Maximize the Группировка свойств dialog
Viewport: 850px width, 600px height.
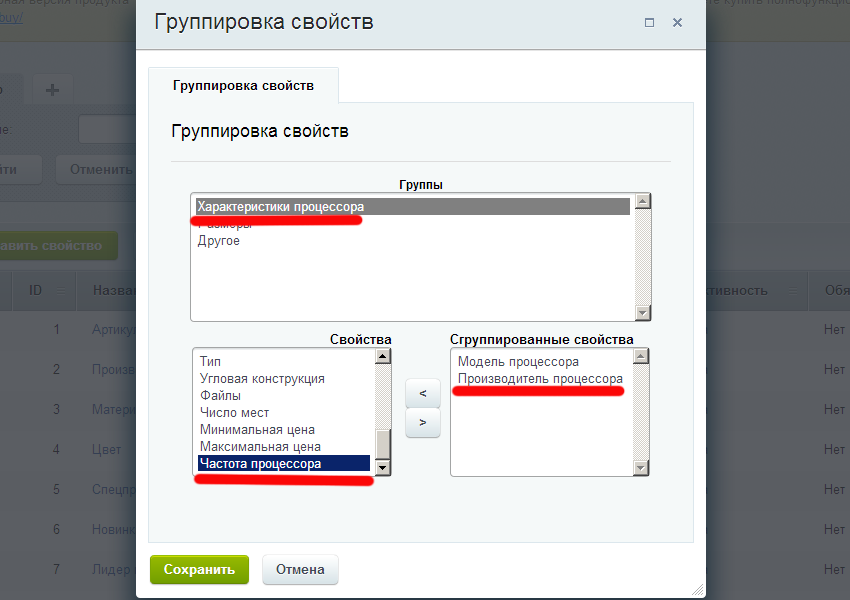click(649, 22)
